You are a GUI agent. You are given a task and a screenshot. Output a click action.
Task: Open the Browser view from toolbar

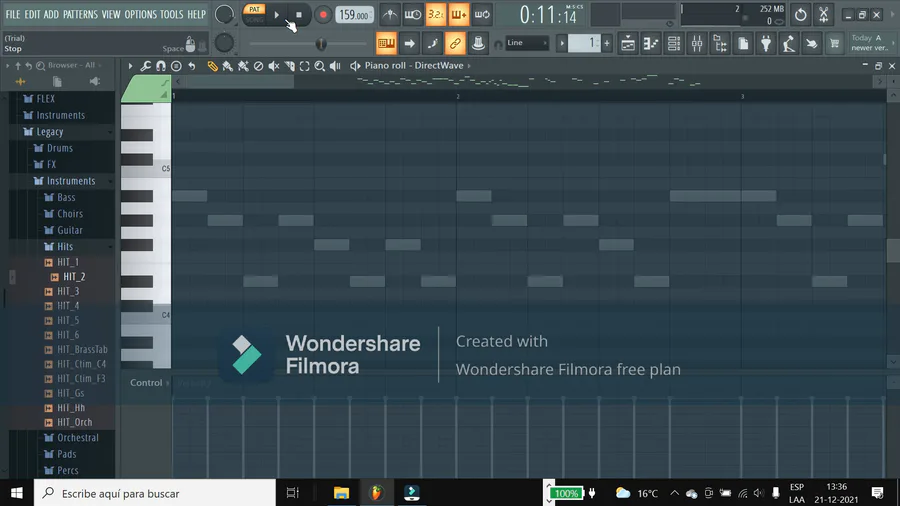tap(720, 43)
